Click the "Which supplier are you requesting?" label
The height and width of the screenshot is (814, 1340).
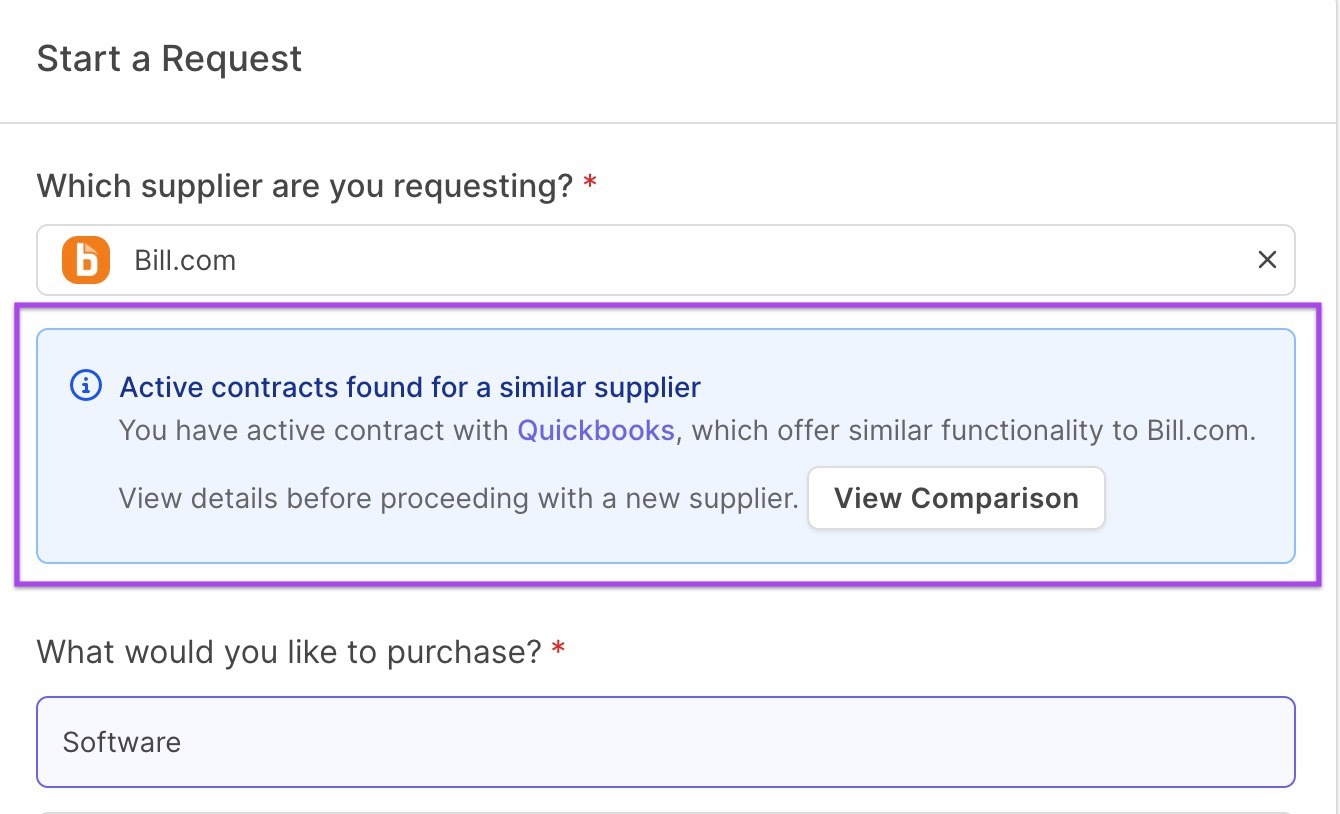tap(304, 185)
